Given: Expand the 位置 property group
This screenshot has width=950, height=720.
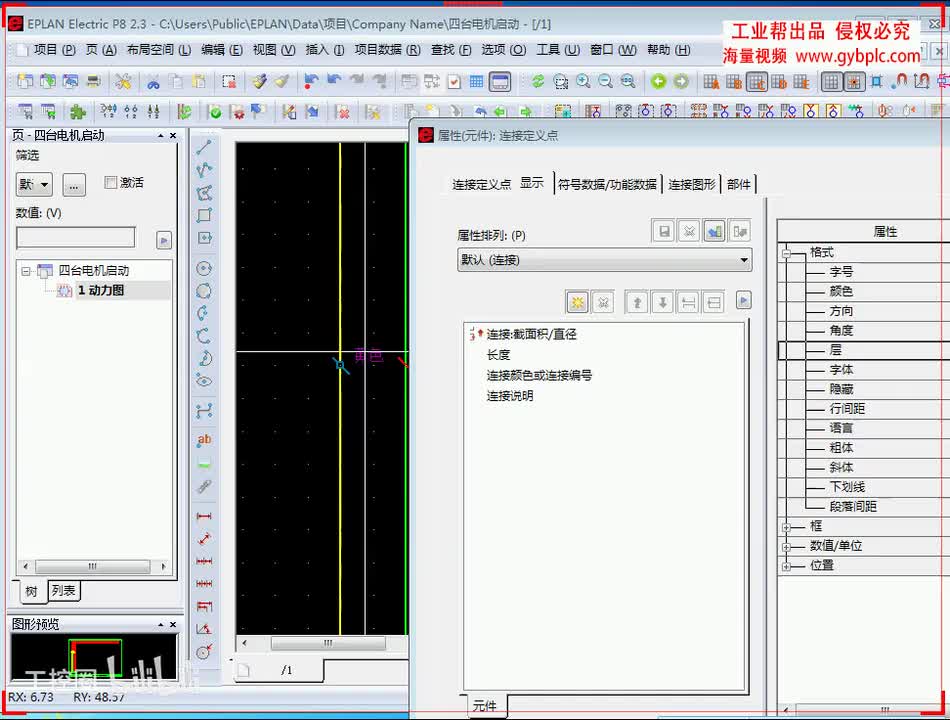Looking at the screenshot, I should tap(786, 567).
